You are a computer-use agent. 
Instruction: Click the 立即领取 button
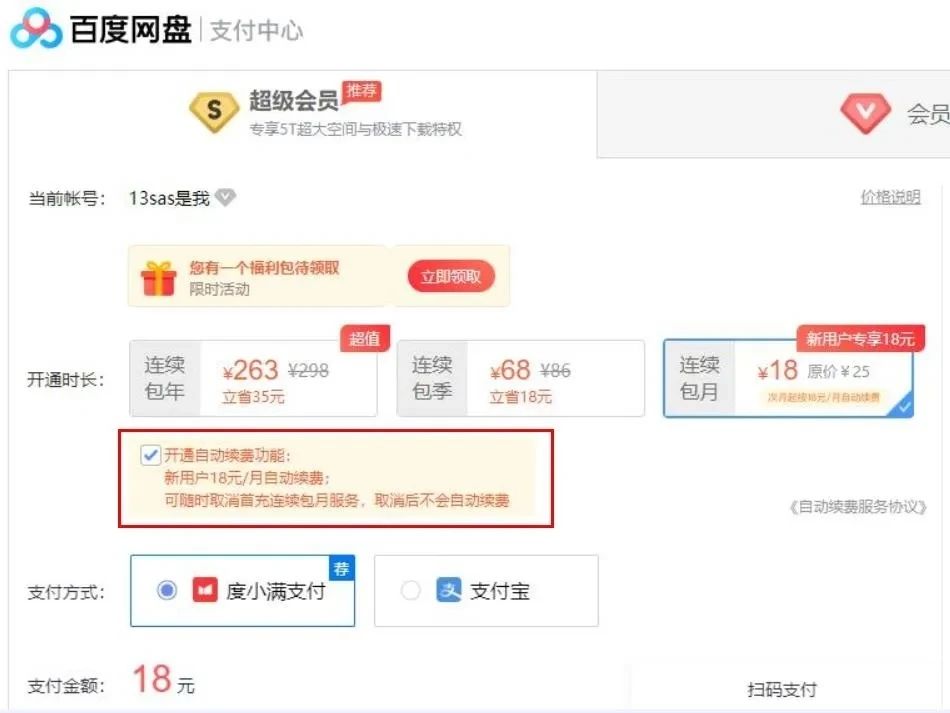(x=451, y=277)
